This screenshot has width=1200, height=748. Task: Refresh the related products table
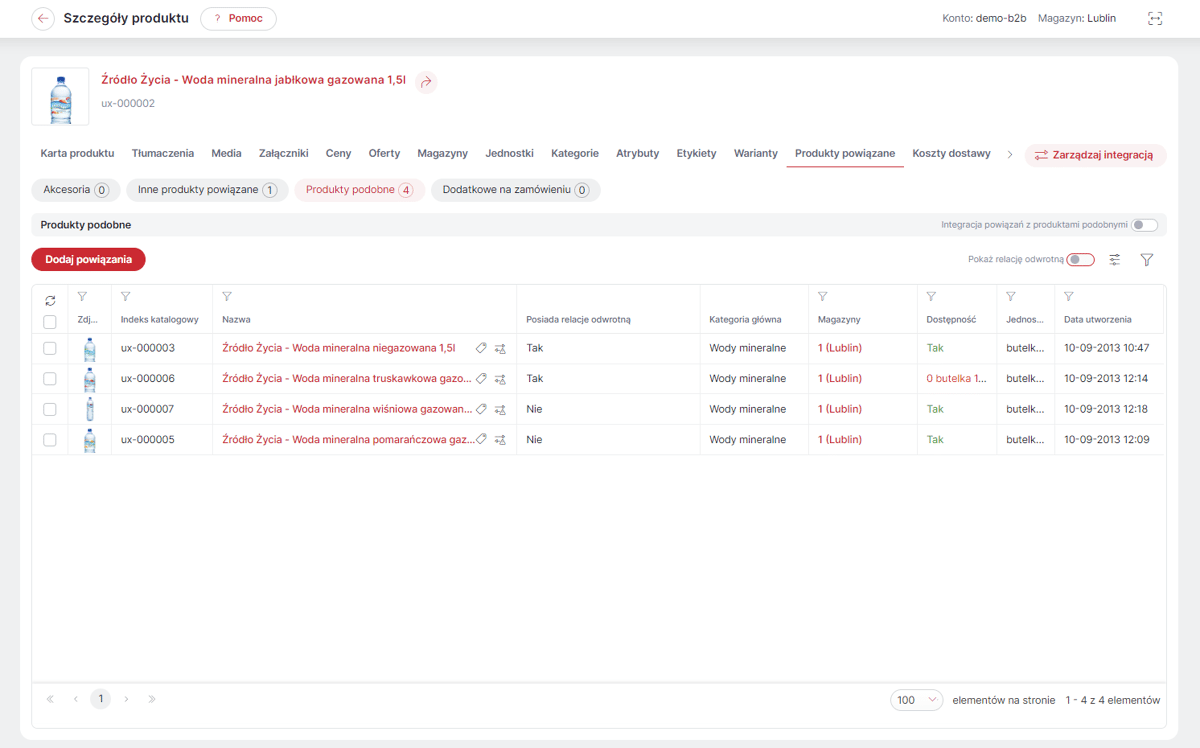tap(50, 300)
